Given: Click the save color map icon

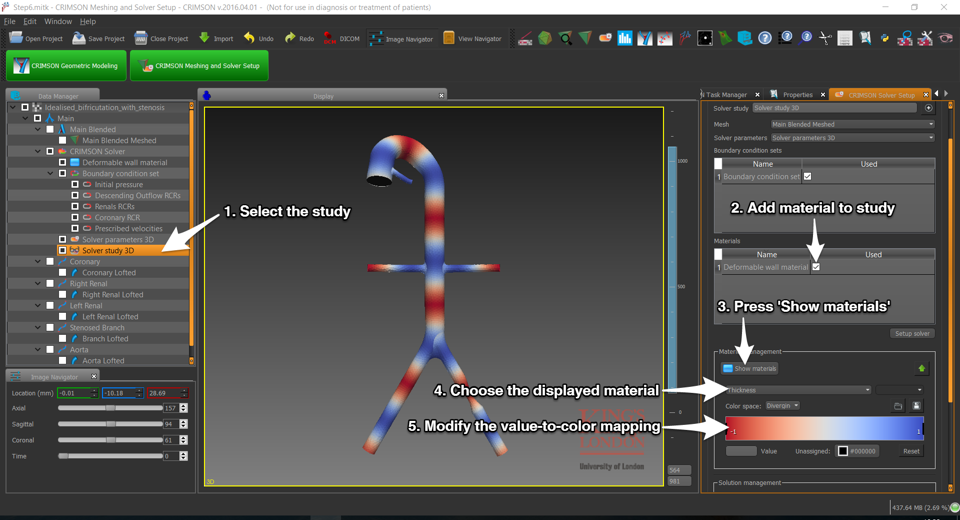Looking at the screenshot, I should point(916,406).
